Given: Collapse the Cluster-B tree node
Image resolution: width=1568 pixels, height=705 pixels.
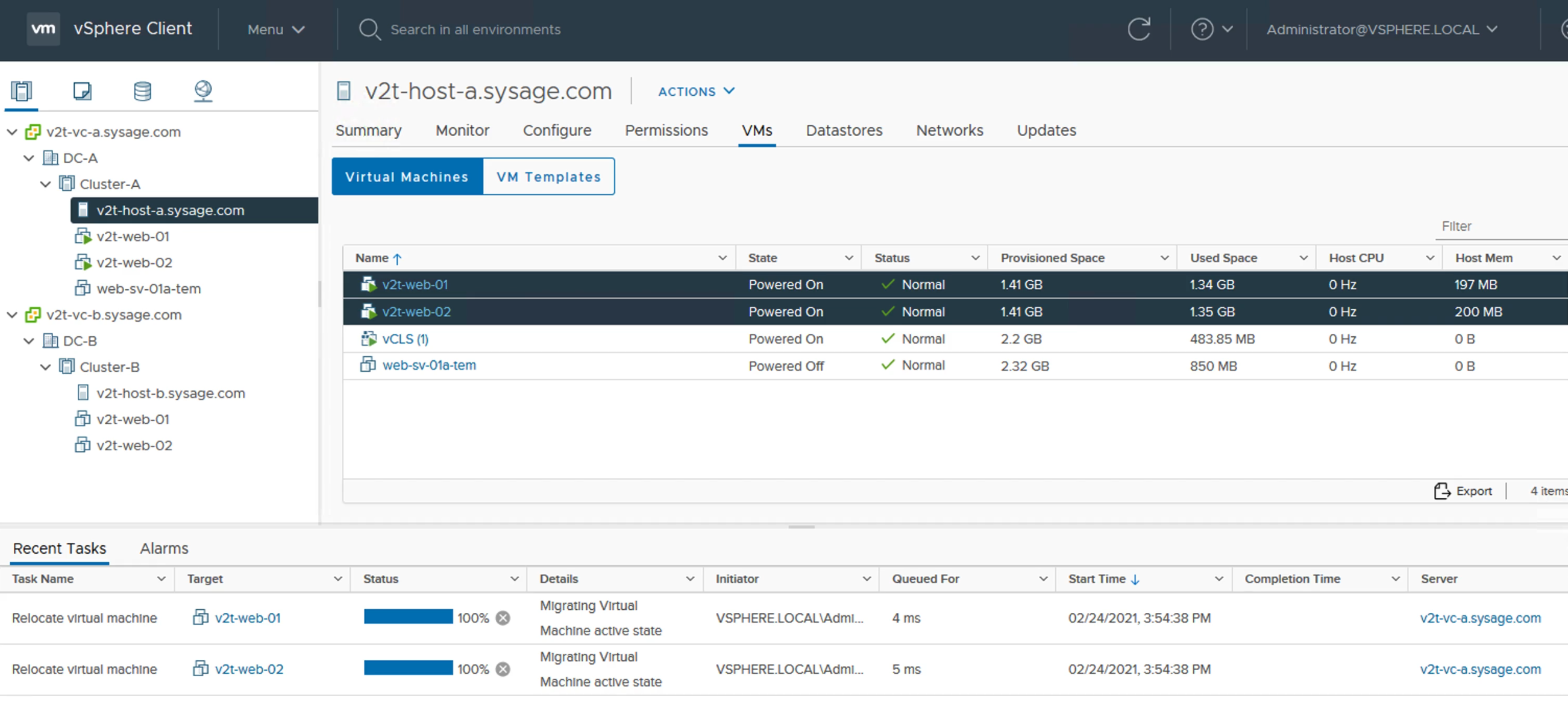Looking at the screenshot, I should (x=46, y=366).
